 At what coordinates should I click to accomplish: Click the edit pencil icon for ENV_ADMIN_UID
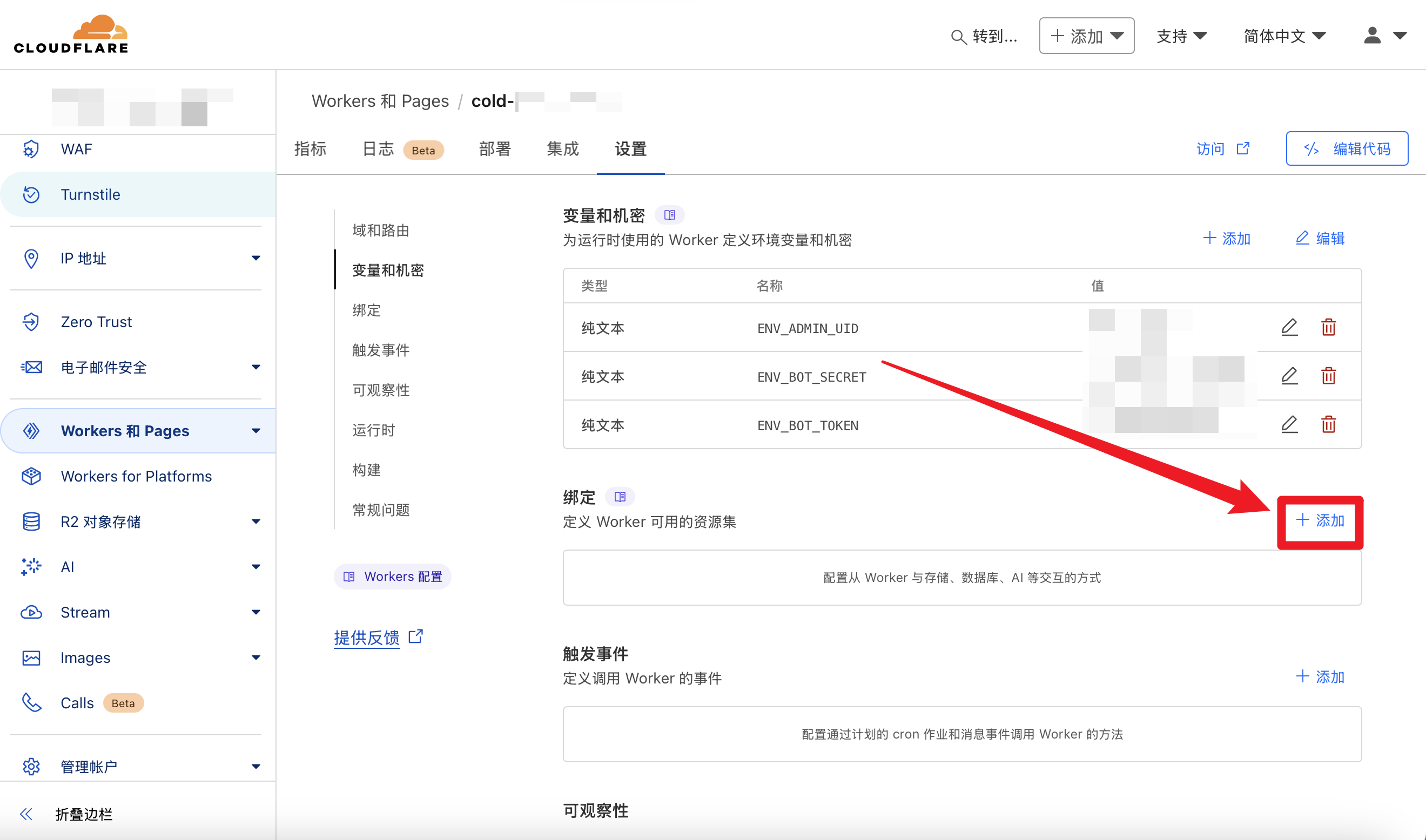1289,326
